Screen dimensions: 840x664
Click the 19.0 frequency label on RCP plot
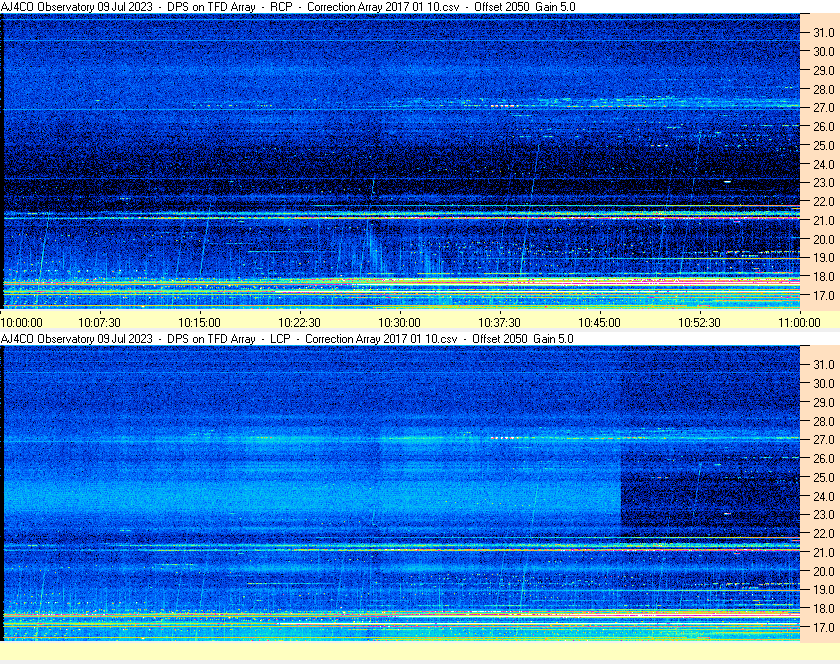(x=824, y=258)
